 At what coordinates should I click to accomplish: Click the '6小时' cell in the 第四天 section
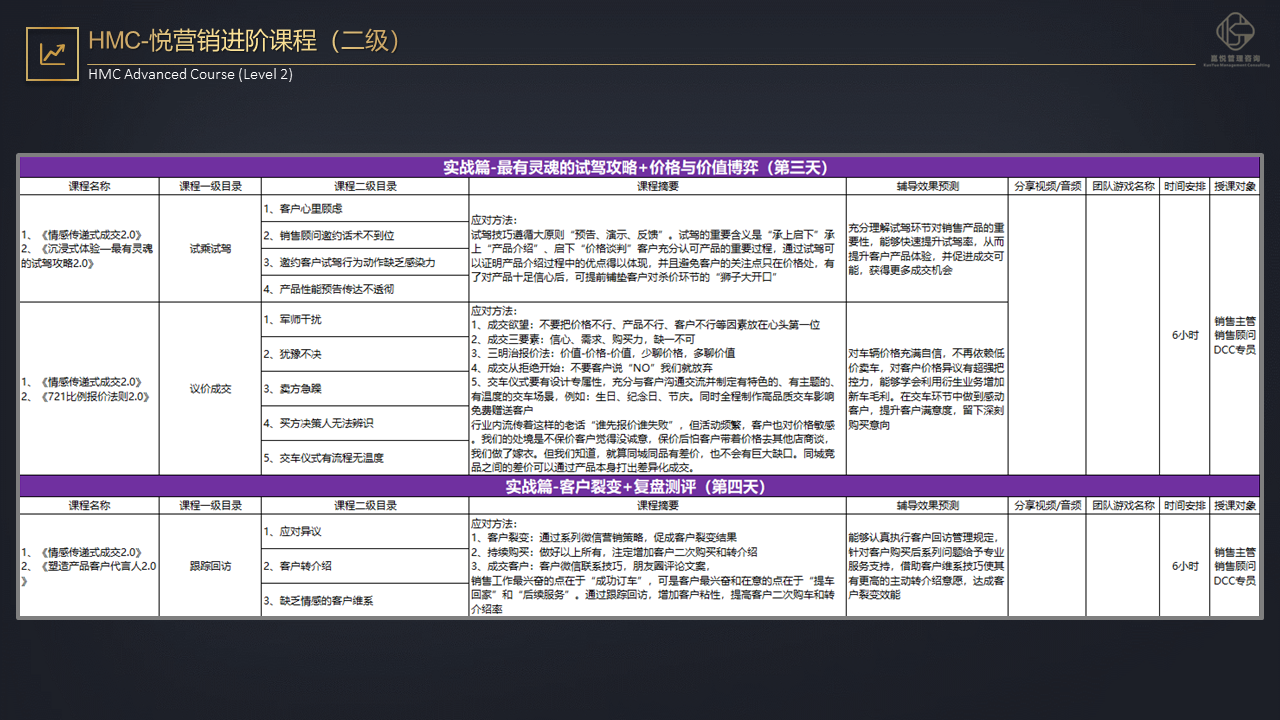1185,565
